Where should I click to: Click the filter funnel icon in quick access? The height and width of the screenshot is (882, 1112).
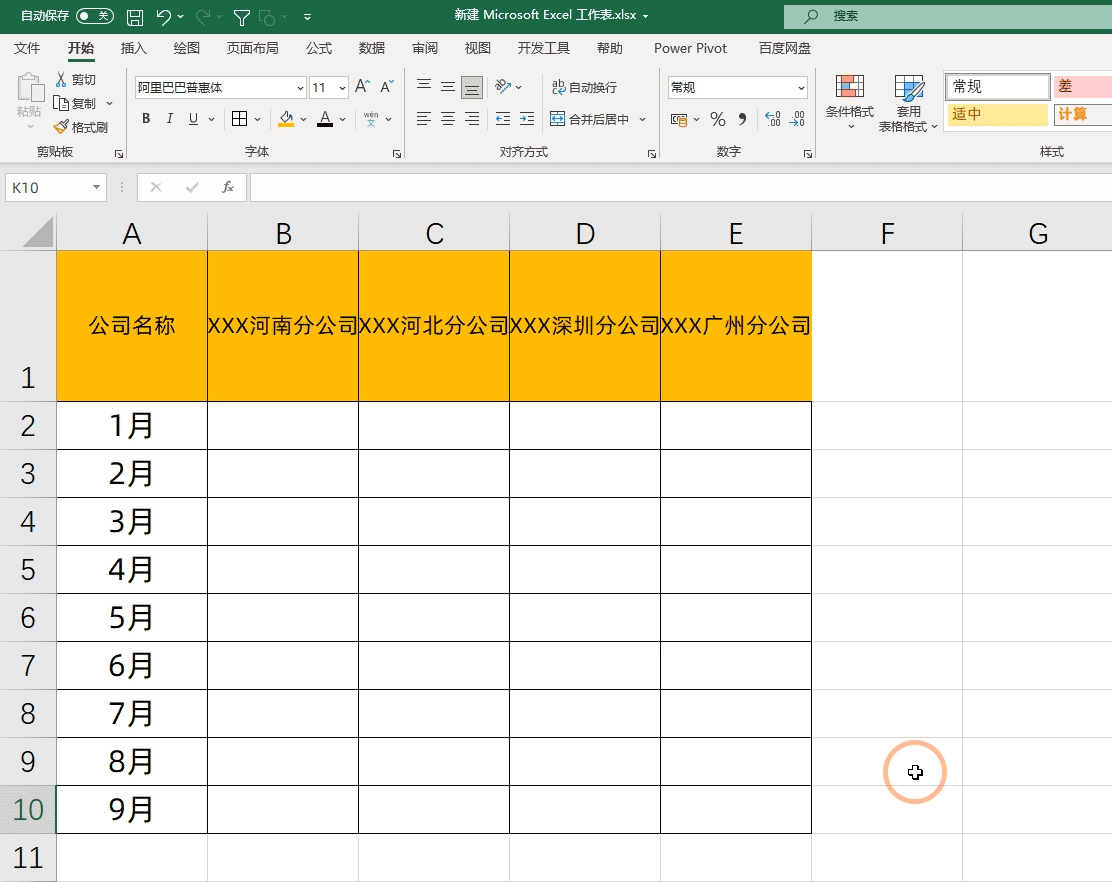click(x=242, y=17)
